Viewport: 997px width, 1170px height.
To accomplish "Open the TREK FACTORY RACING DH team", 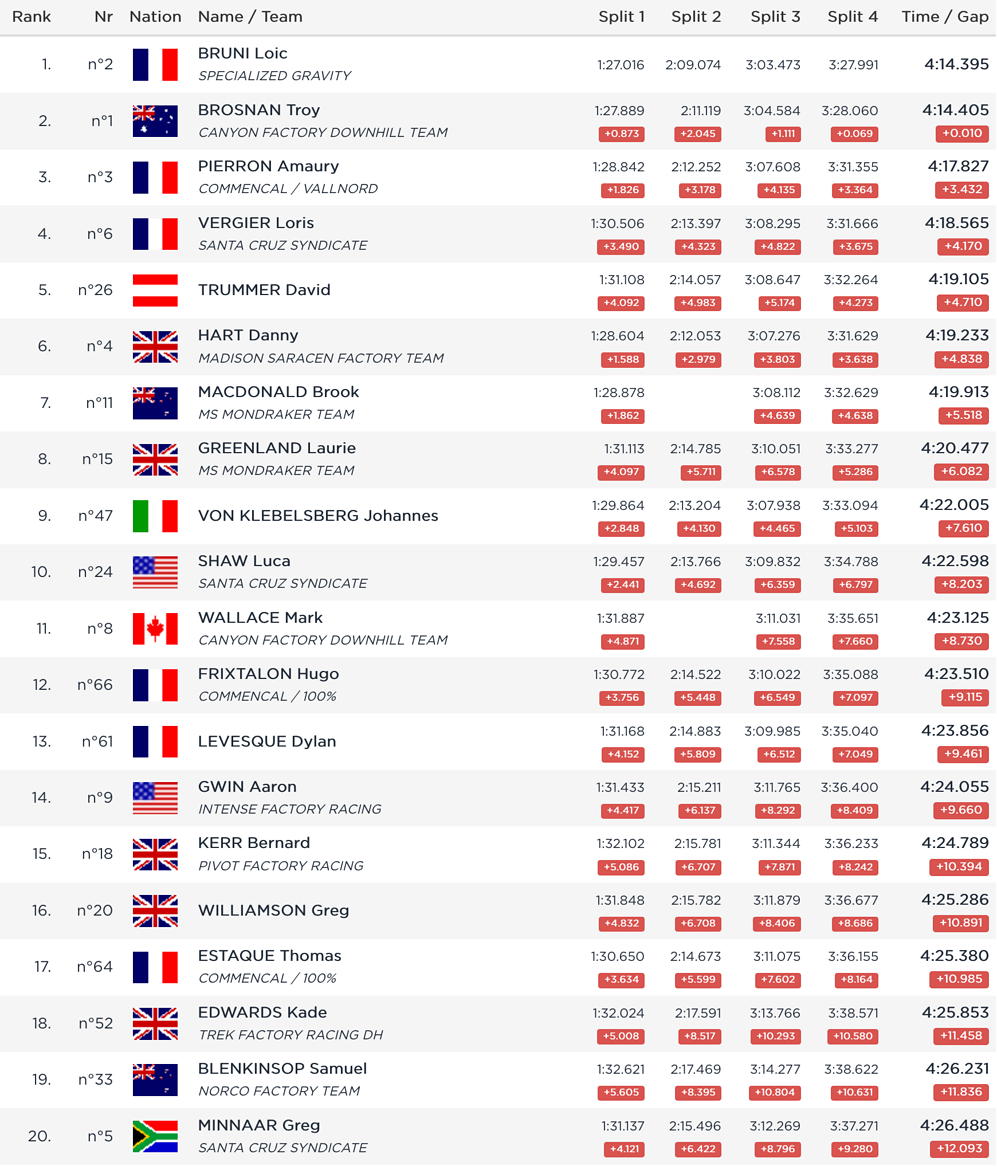I will click(x=290, y=1035).
